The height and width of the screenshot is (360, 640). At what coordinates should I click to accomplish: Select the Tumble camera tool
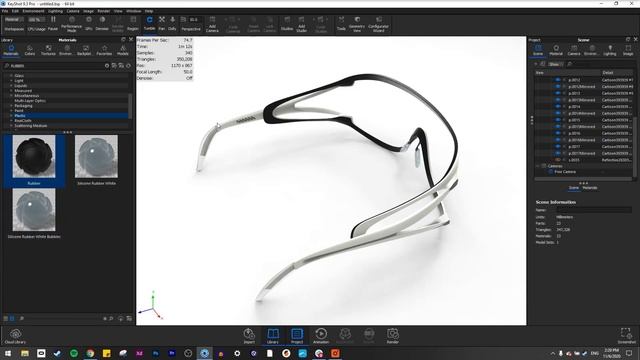pyautogui.click(x=149, y=23)
